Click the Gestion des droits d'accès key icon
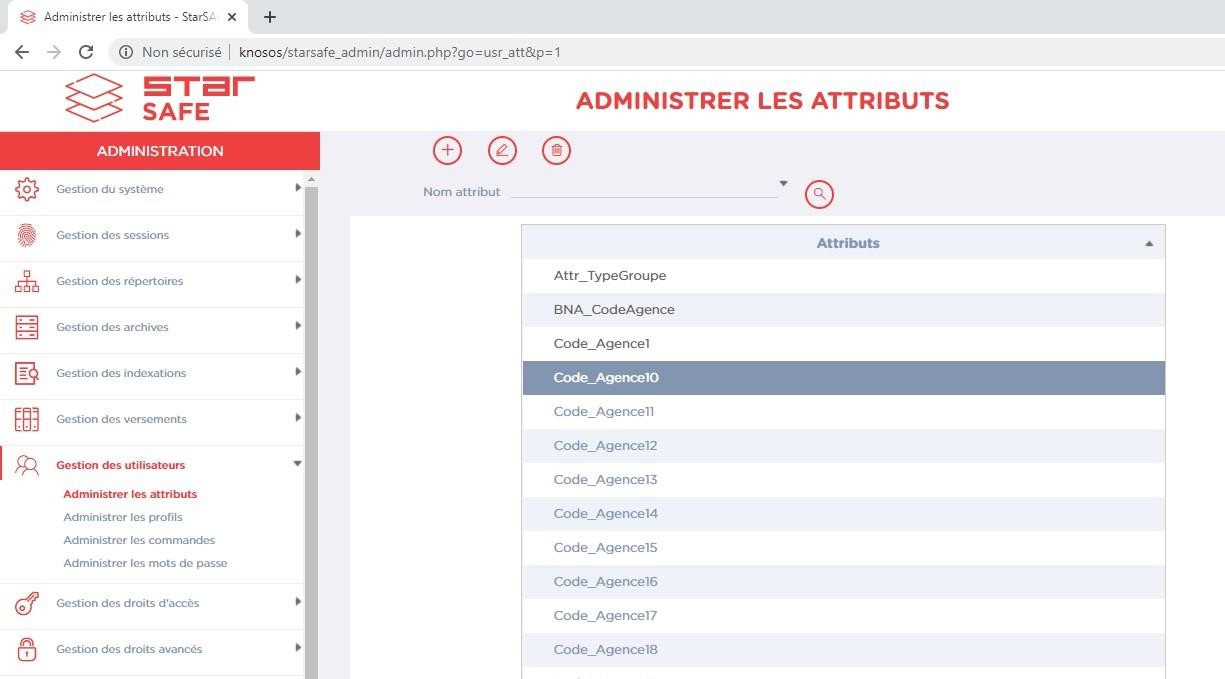The width and height of the screenshot is (1225, 679). click(27, 603)
